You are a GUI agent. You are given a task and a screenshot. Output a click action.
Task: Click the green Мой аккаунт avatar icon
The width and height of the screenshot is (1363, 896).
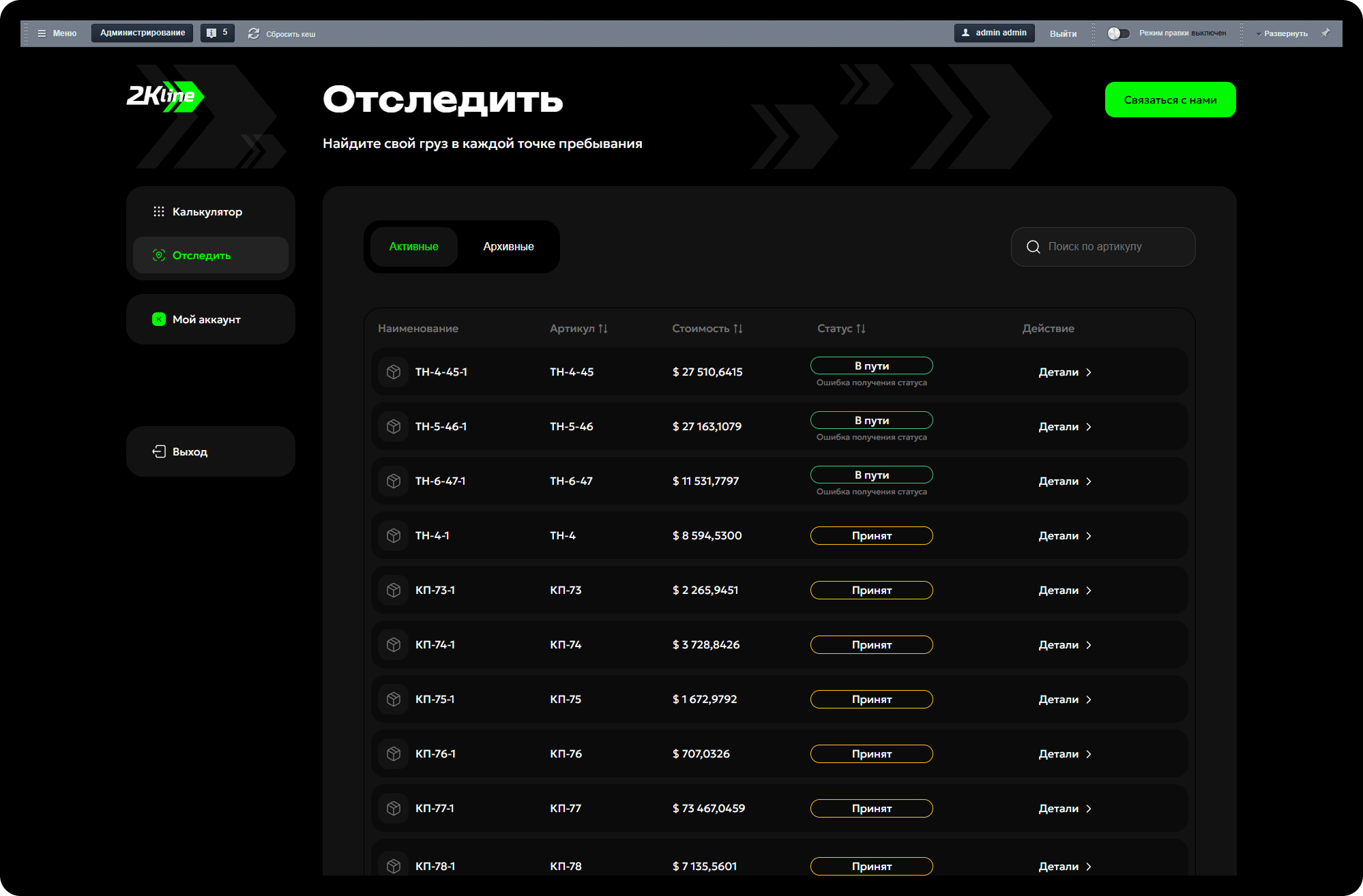(x=159, y=319)
